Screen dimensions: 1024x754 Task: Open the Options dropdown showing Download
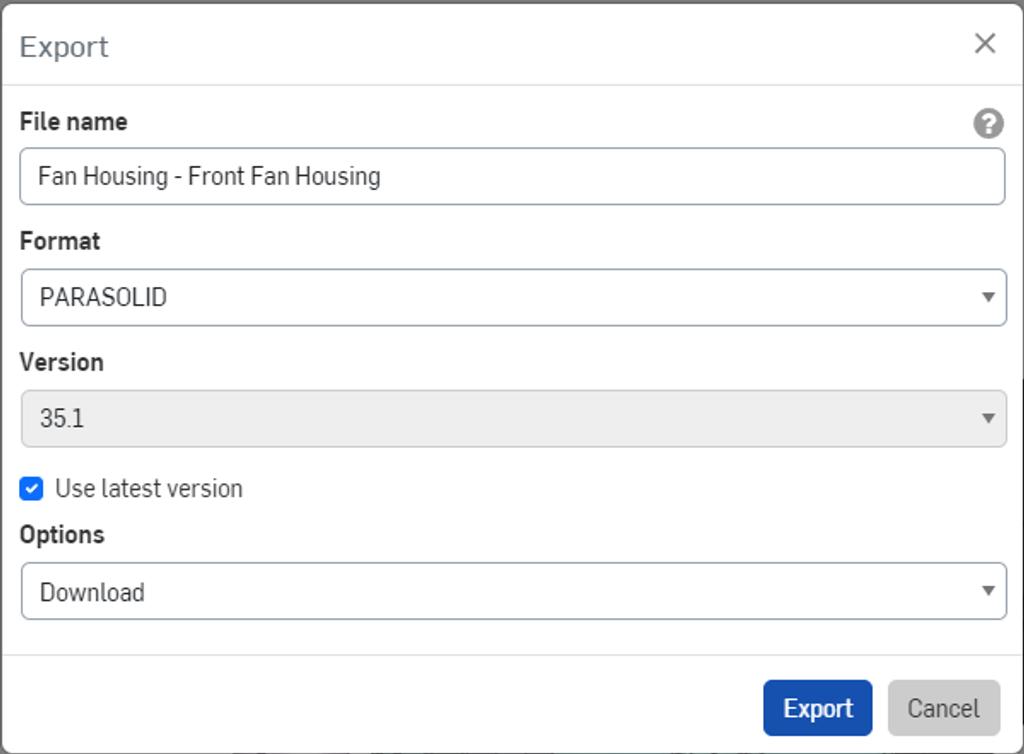[x=512, y=592]
